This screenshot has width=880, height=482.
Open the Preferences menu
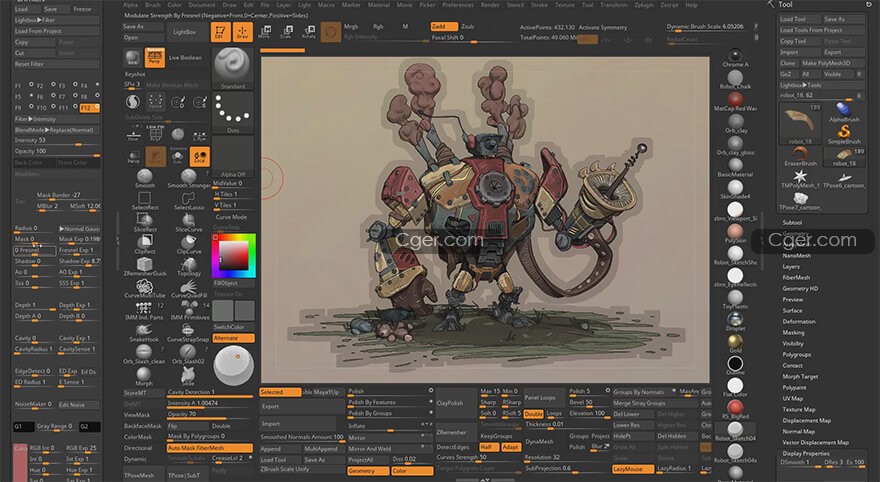(458, 5)
